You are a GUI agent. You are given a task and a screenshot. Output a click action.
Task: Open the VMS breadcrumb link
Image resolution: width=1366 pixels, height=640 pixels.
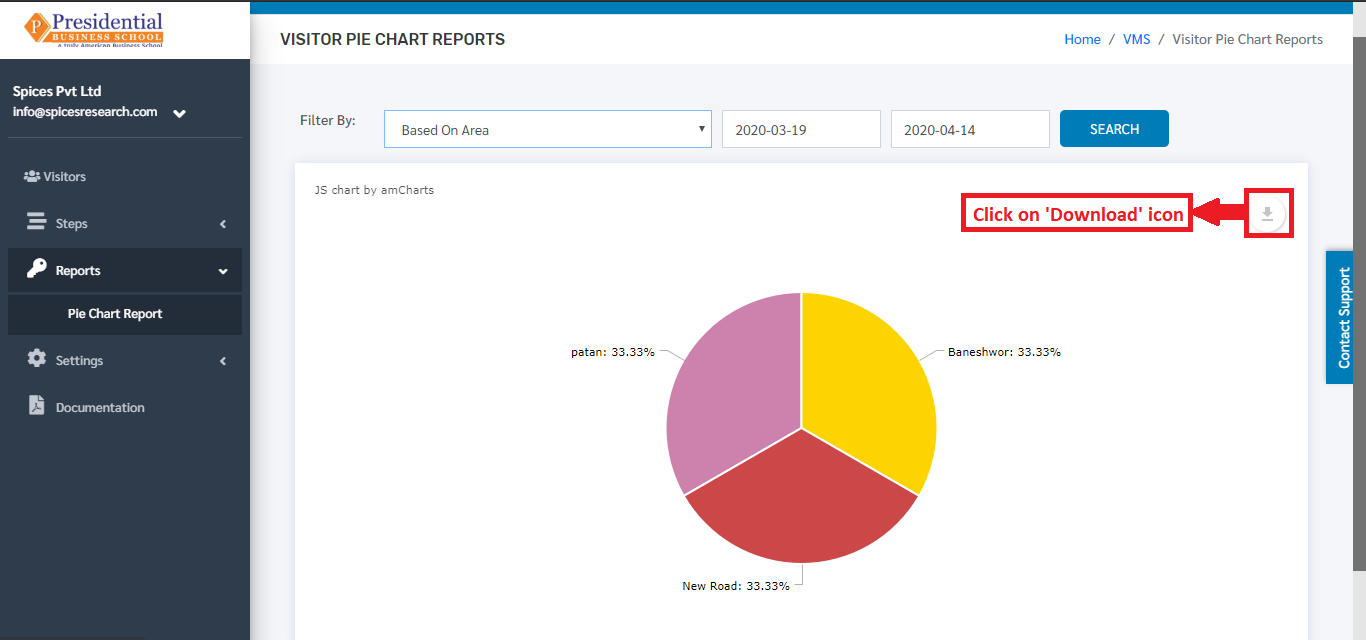1137,40
